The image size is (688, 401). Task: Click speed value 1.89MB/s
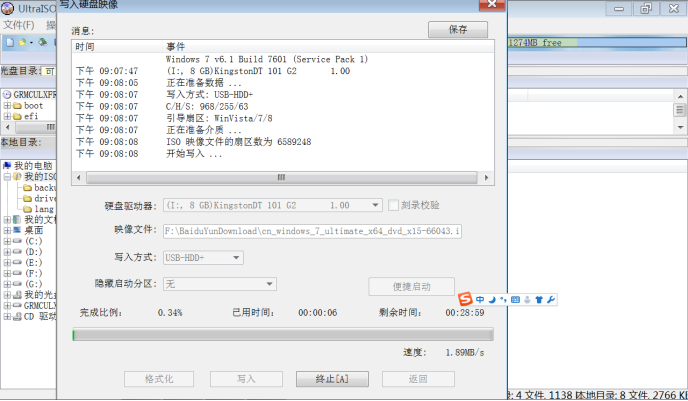[x=465, y=353]
